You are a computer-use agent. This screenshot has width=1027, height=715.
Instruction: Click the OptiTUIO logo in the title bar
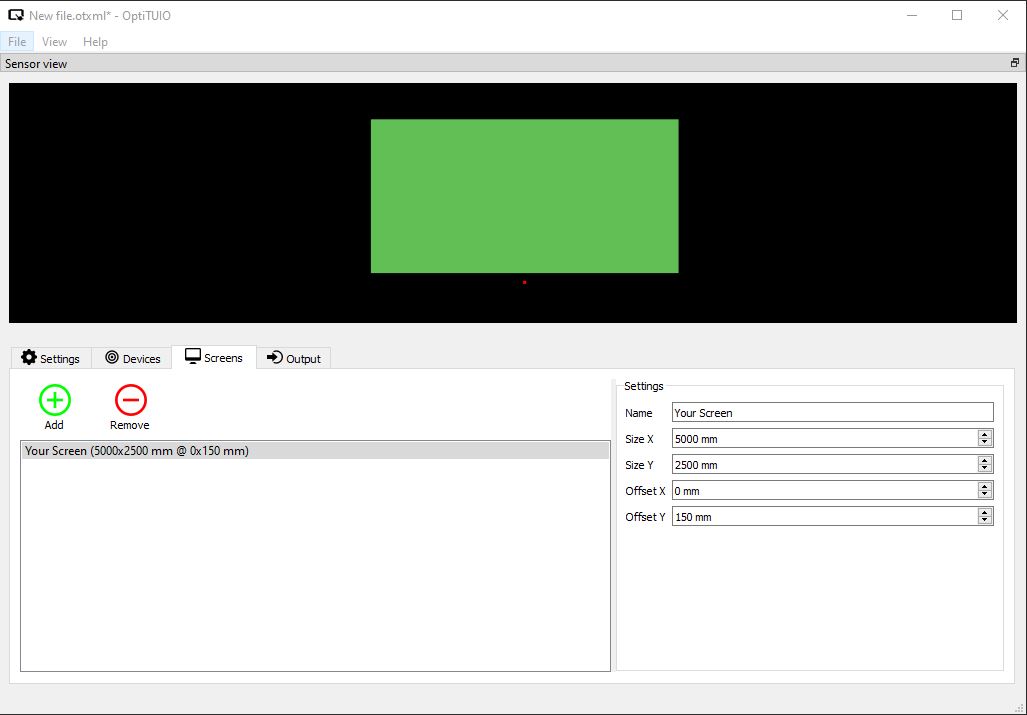click(14, 15)
